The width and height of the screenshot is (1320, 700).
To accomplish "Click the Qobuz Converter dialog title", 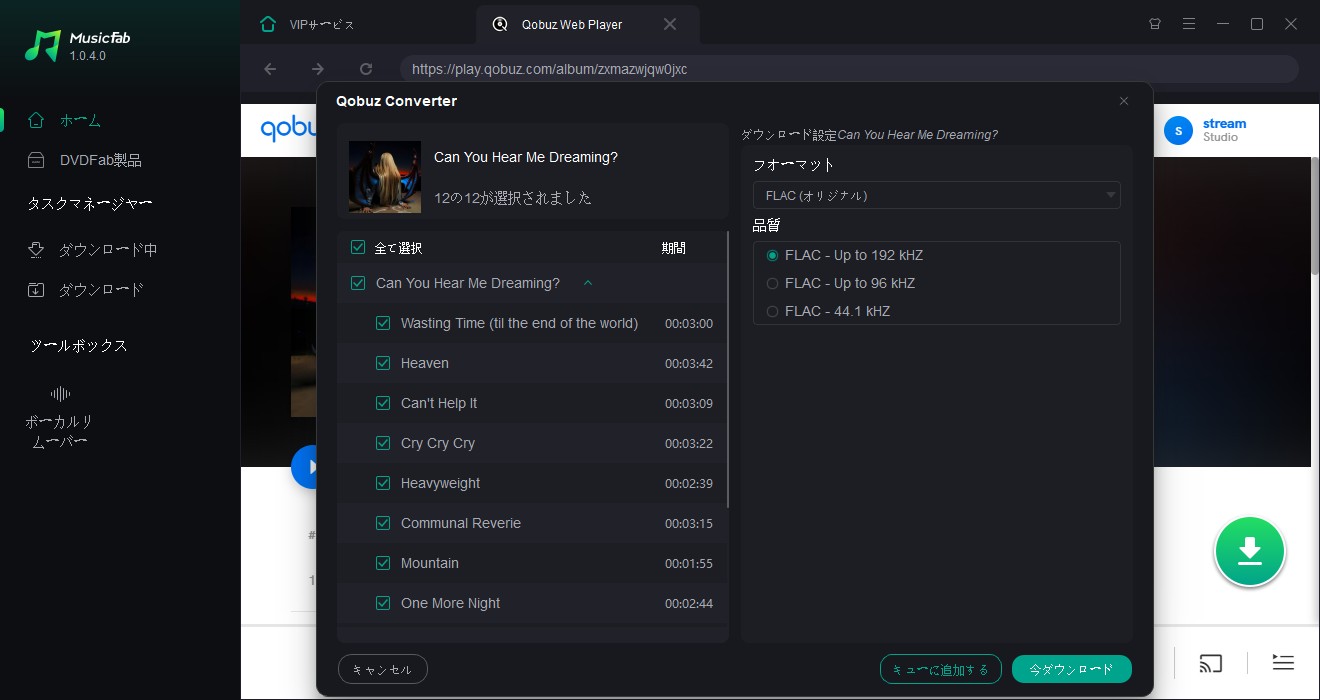I will (396, 101).
